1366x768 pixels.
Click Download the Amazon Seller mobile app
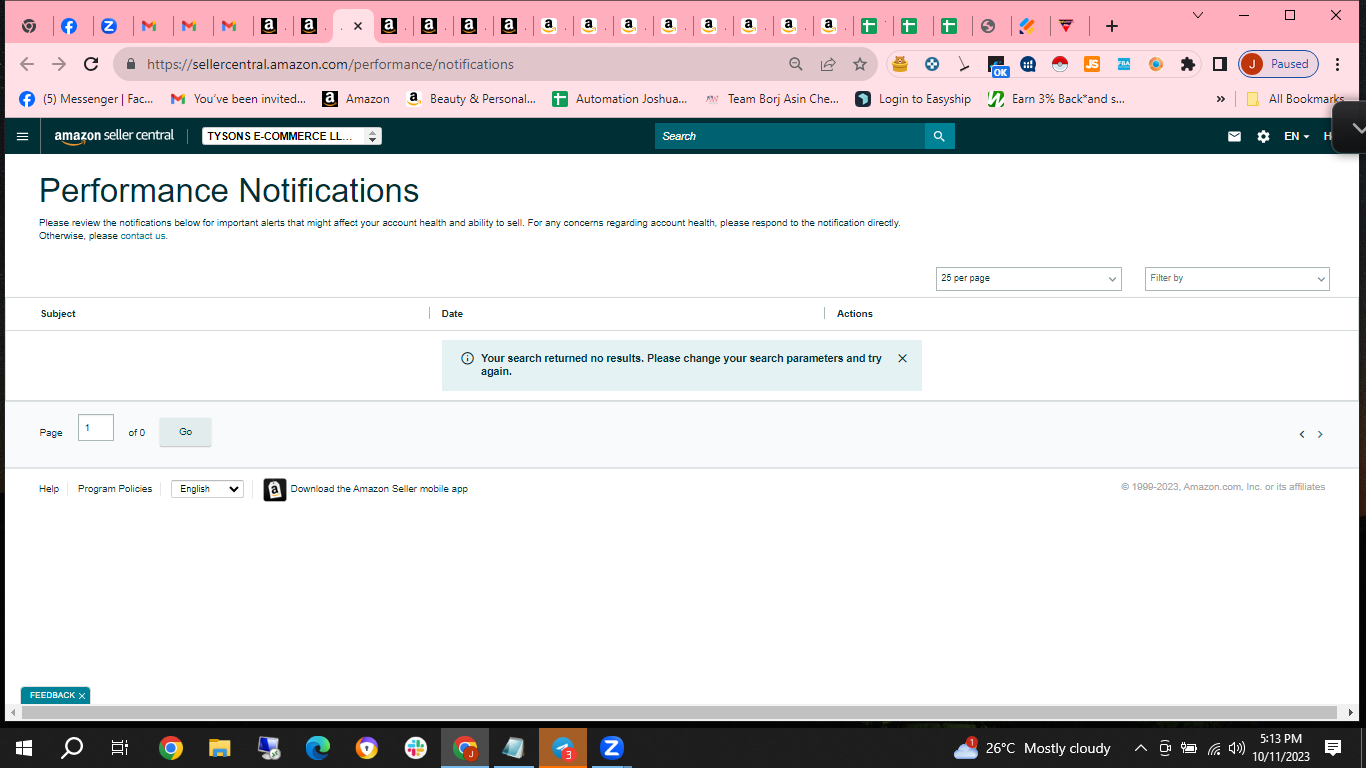379,489
